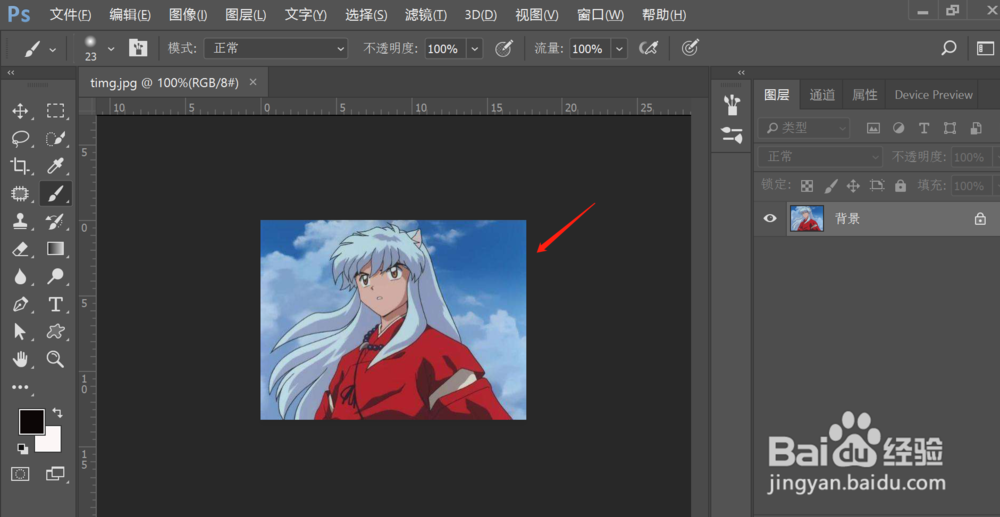Select the Lasso tool
The height and width of the screenshot is (517, 1000).
pyautogui.click(x=20, y=138)
